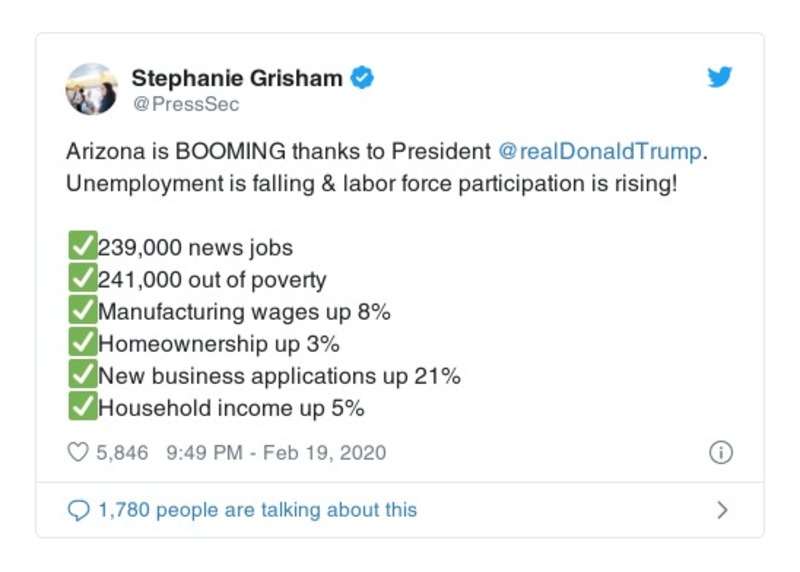Viewport: 800px width, 572px height.
Task: Like the tweet with heart icon
Action: 78,452
